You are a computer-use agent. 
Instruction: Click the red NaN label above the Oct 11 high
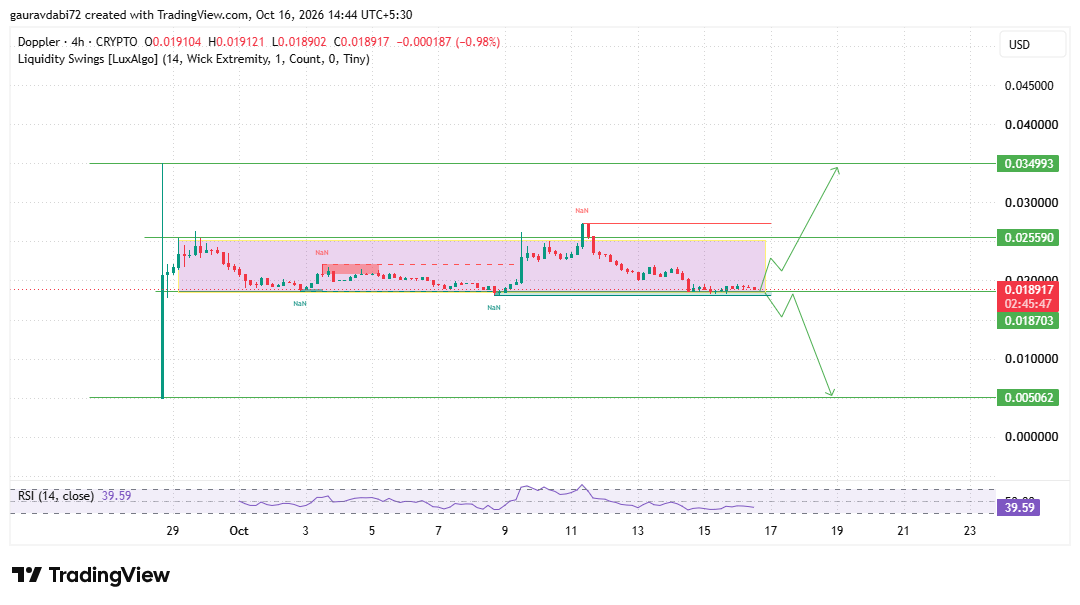582,211
